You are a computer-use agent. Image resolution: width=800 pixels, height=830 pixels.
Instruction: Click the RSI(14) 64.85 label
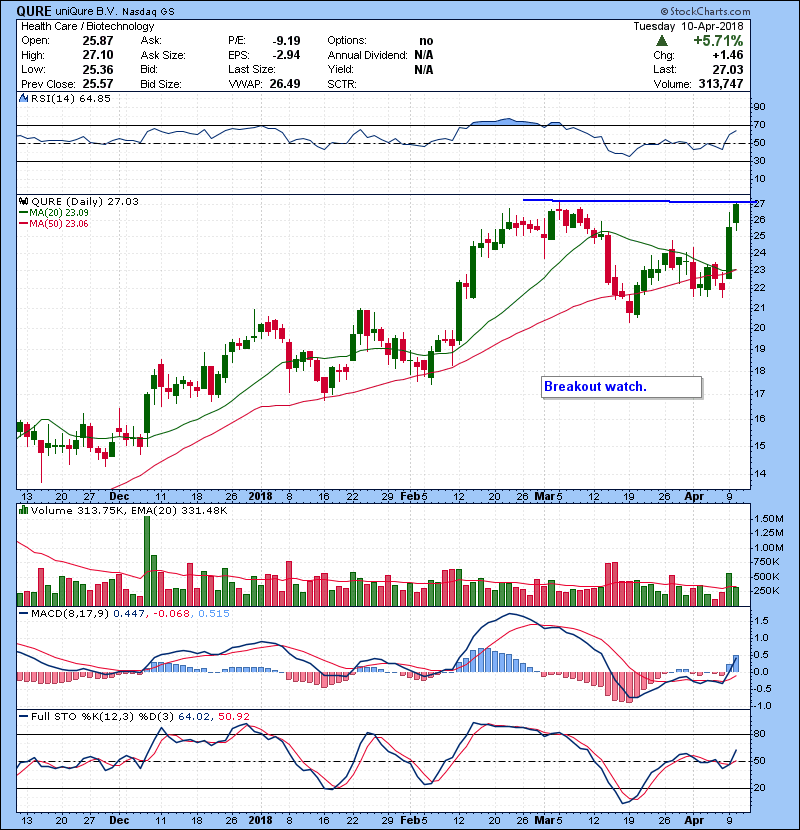[x=71, y=98]
